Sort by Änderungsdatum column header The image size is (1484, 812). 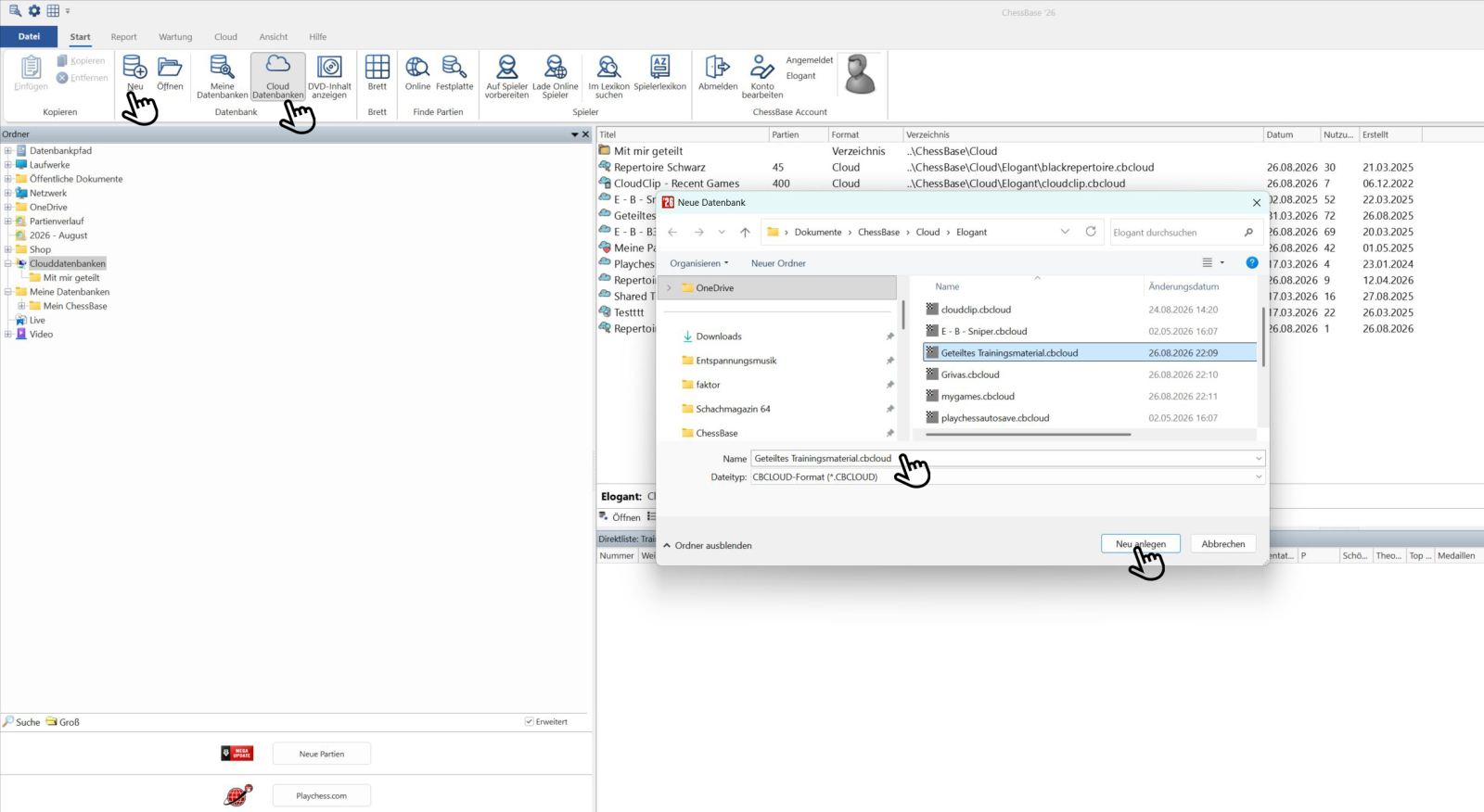[x=1183, y=286]
